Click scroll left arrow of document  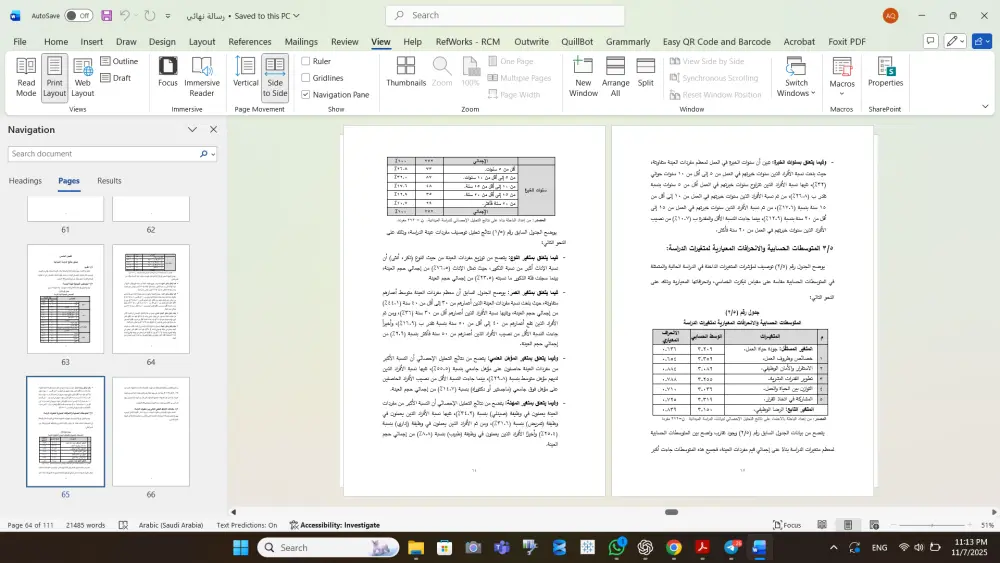233,512
